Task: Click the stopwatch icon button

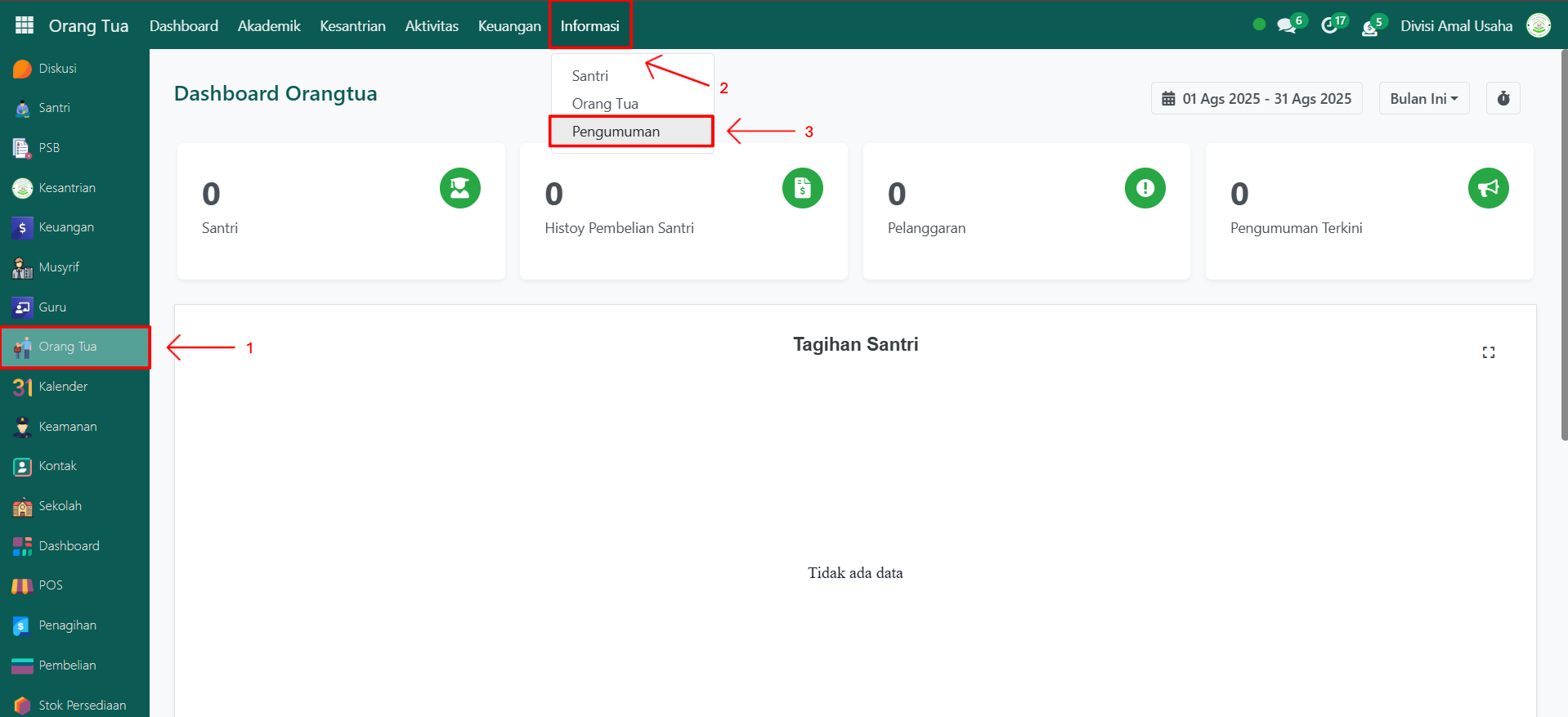Action: (1503, 99)
